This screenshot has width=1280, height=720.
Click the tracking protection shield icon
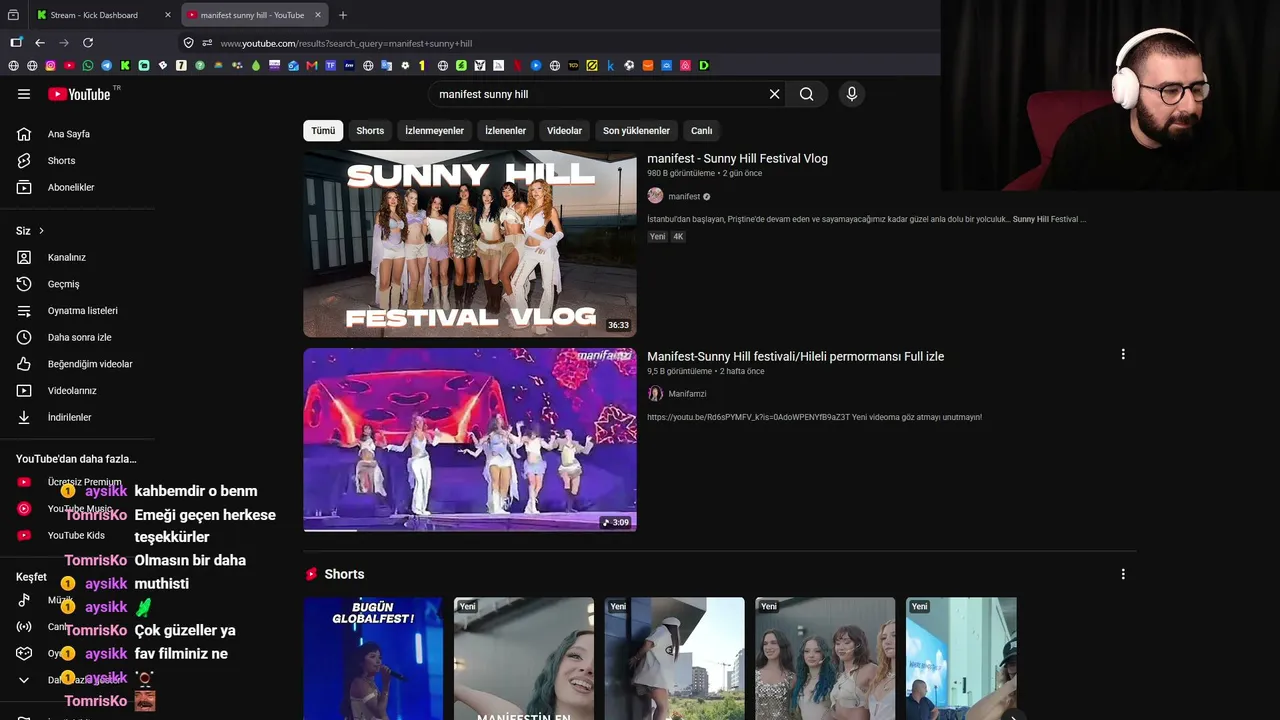click(188, 43)
